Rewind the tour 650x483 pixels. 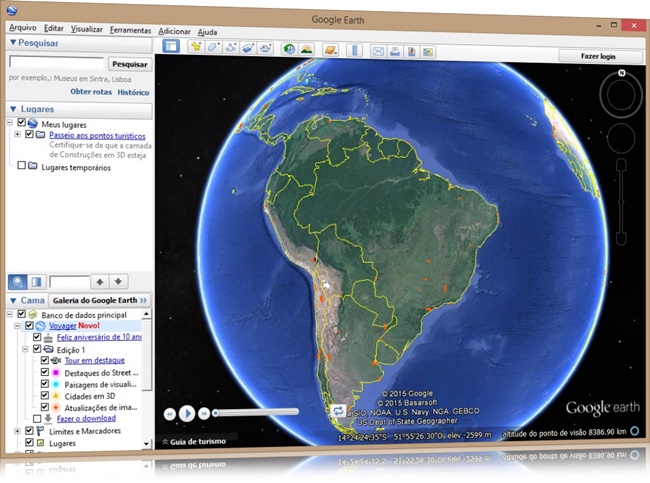(x=170, y=414)
